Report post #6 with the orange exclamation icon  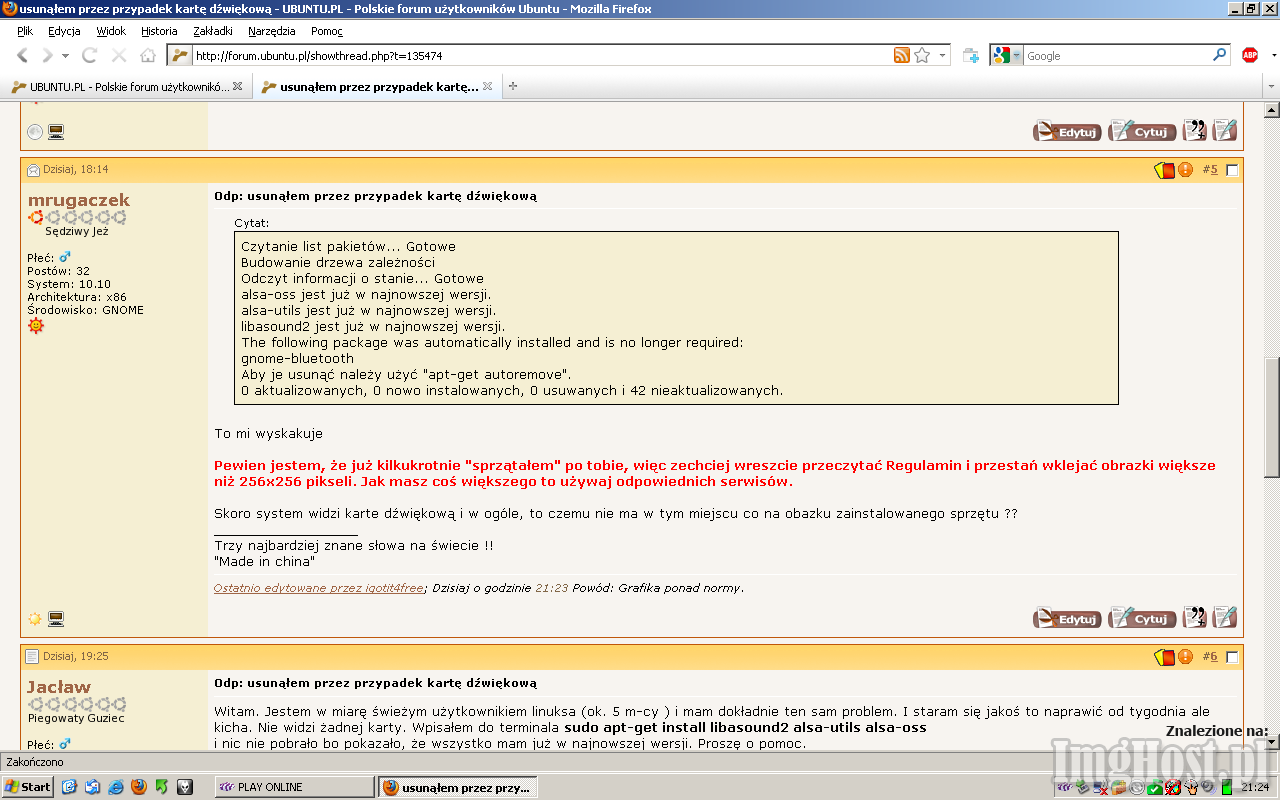tap(1185, 657)
